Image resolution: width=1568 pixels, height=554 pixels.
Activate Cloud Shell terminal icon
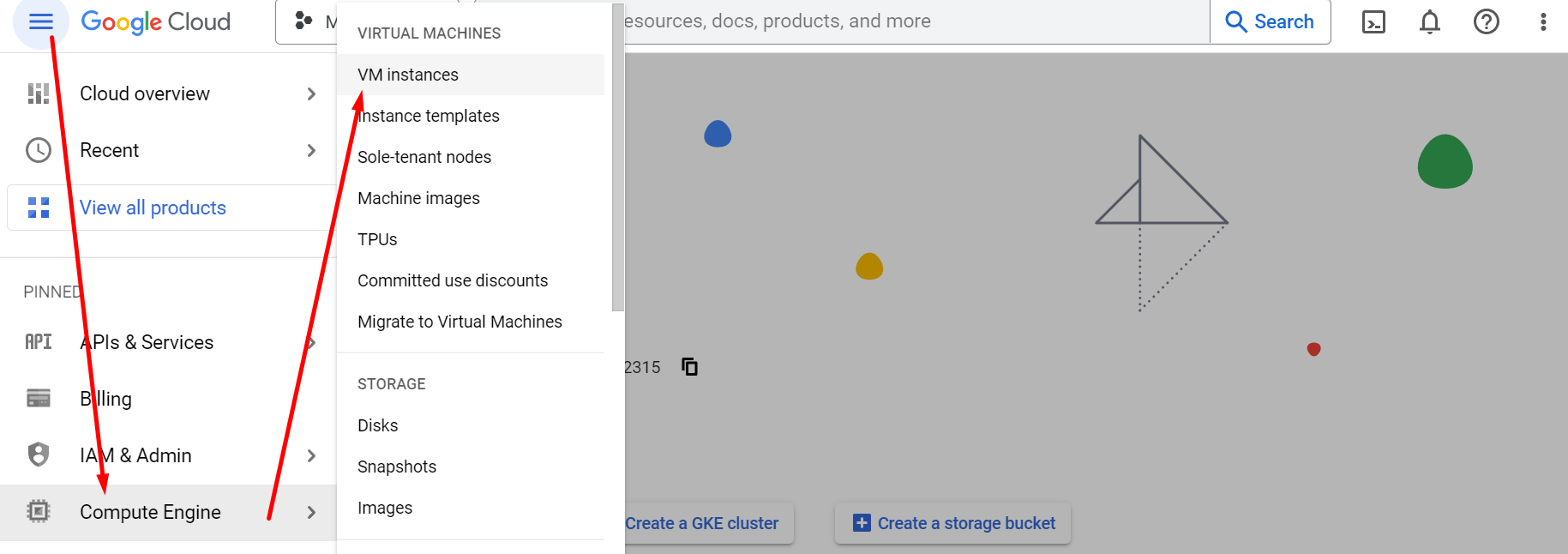1373,21
